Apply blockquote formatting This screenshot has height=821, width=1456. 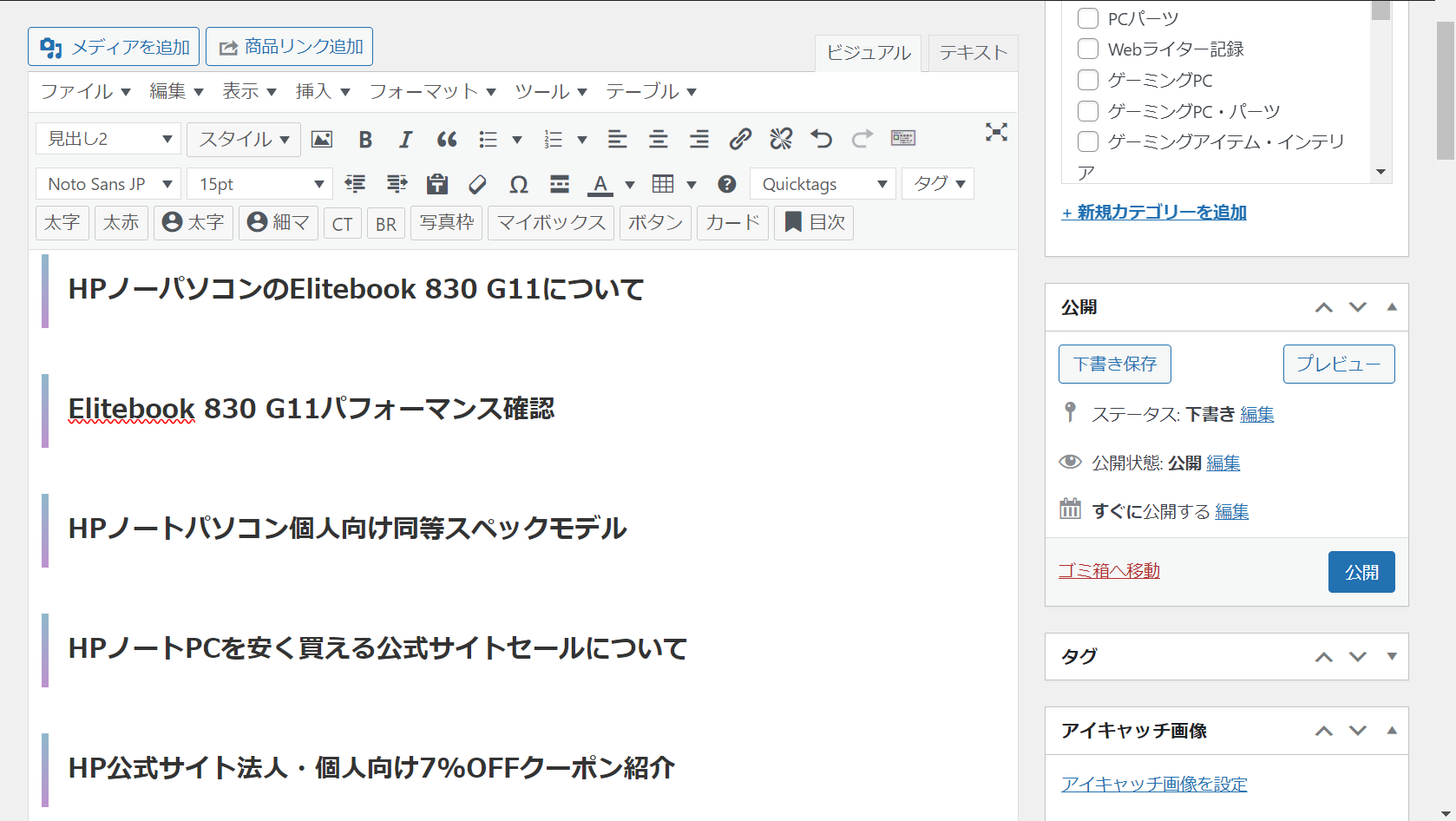[x=447, y=139]
